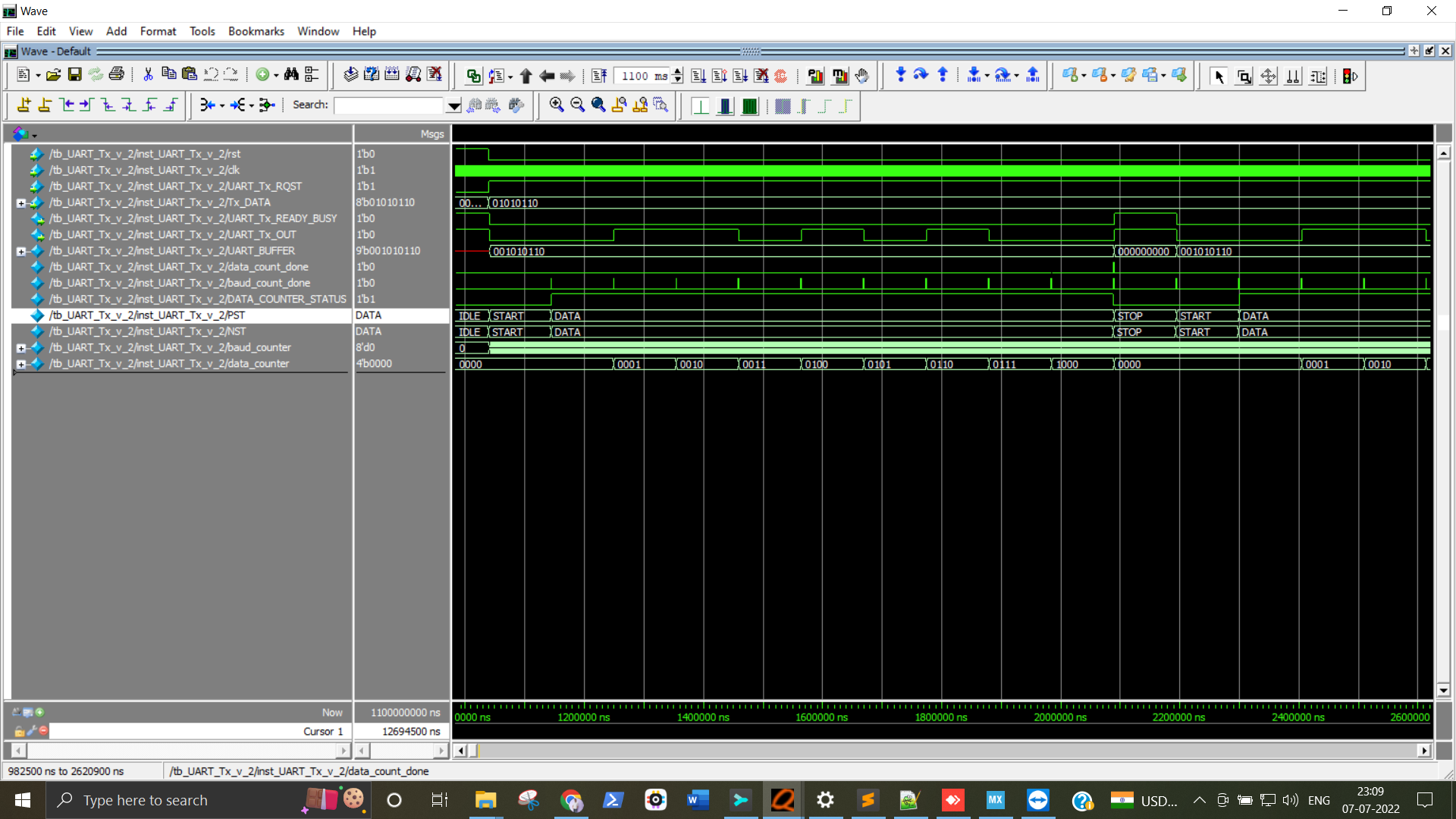Image resolution: width=1456 pixels, height=819 pixels.
Task: Click the Copy icon on the toolbar
Action: point(168,74)
